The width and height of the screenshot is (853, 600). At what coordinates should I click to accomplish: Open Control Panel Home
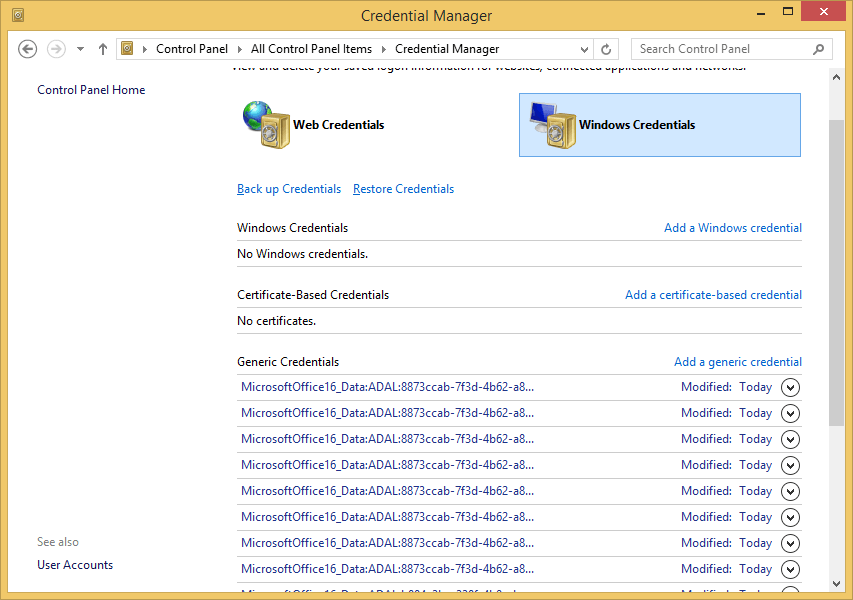coord(91,90)
